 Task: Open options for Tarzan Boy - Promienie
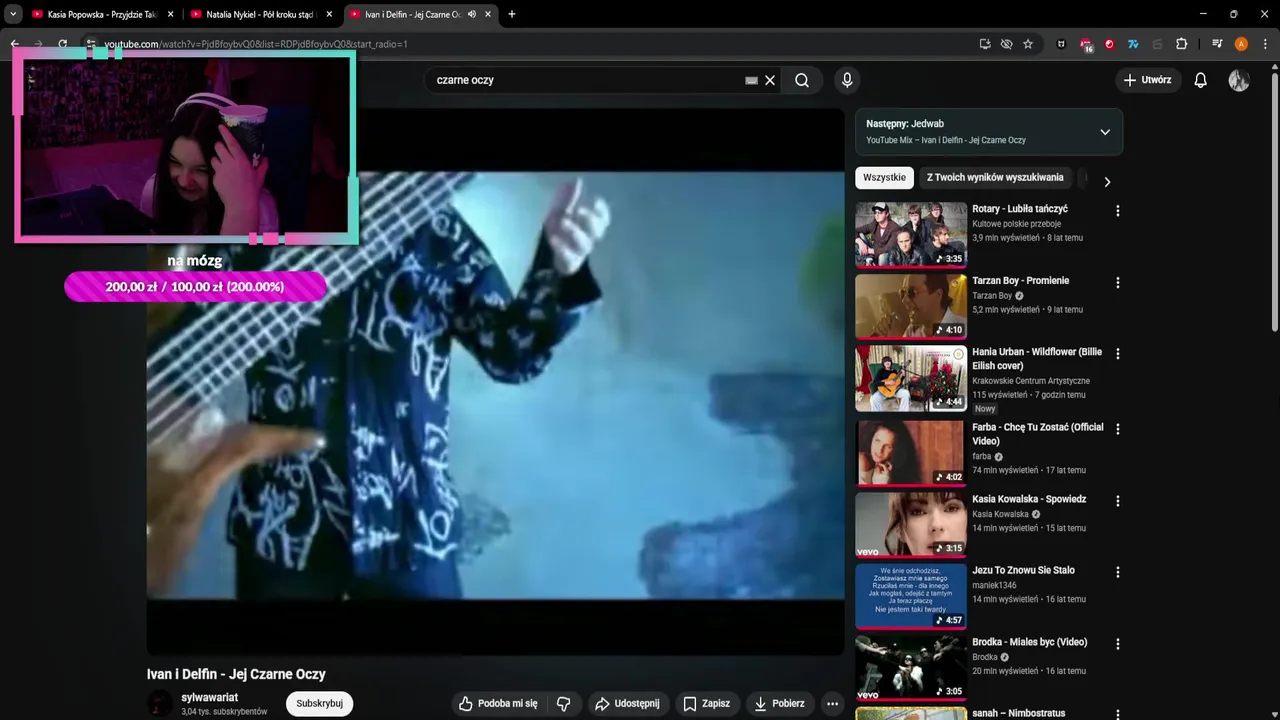coord(1117,283)
